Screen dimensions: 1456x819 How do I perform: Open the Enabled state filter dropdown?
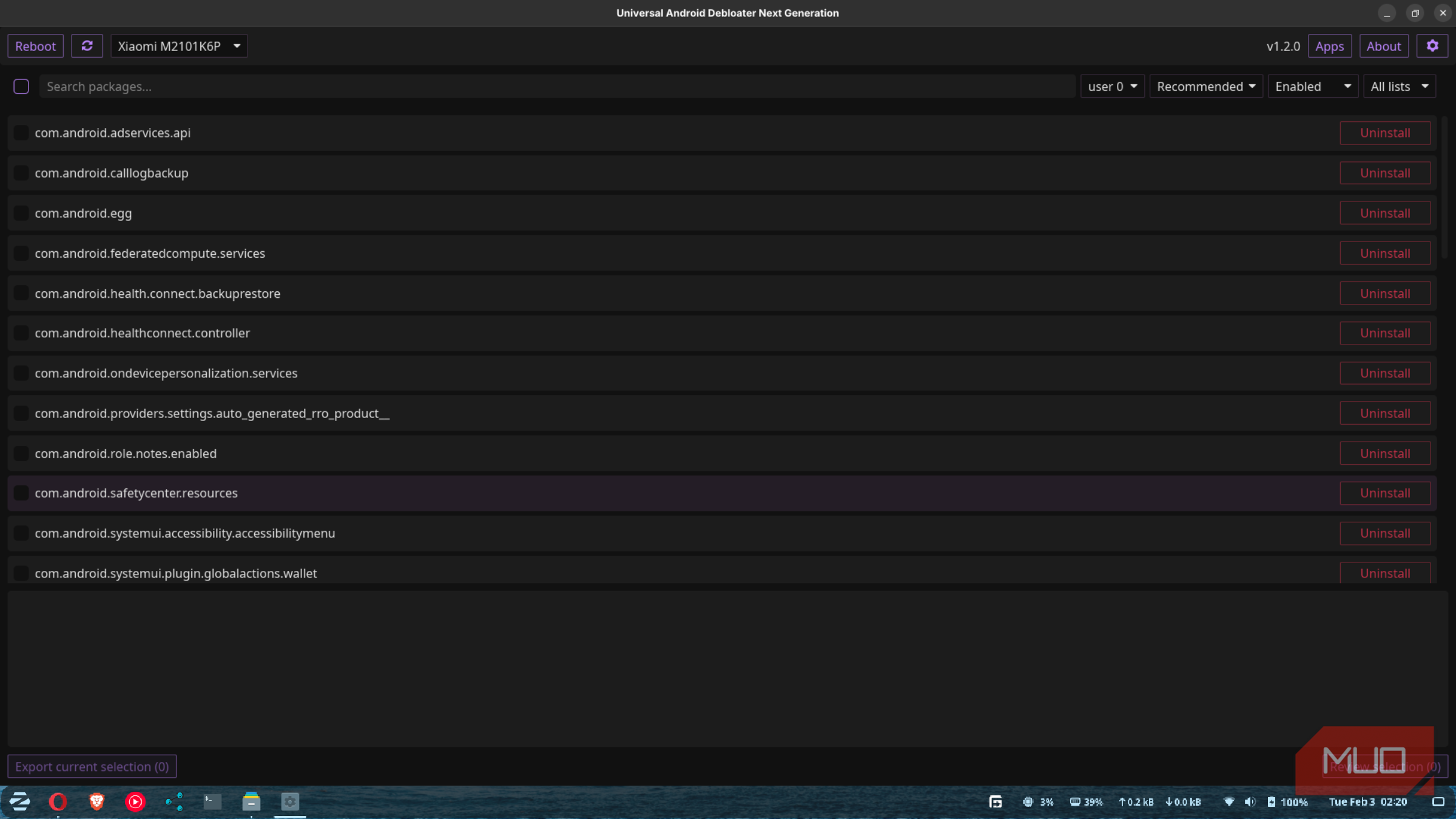[1312, 87]
